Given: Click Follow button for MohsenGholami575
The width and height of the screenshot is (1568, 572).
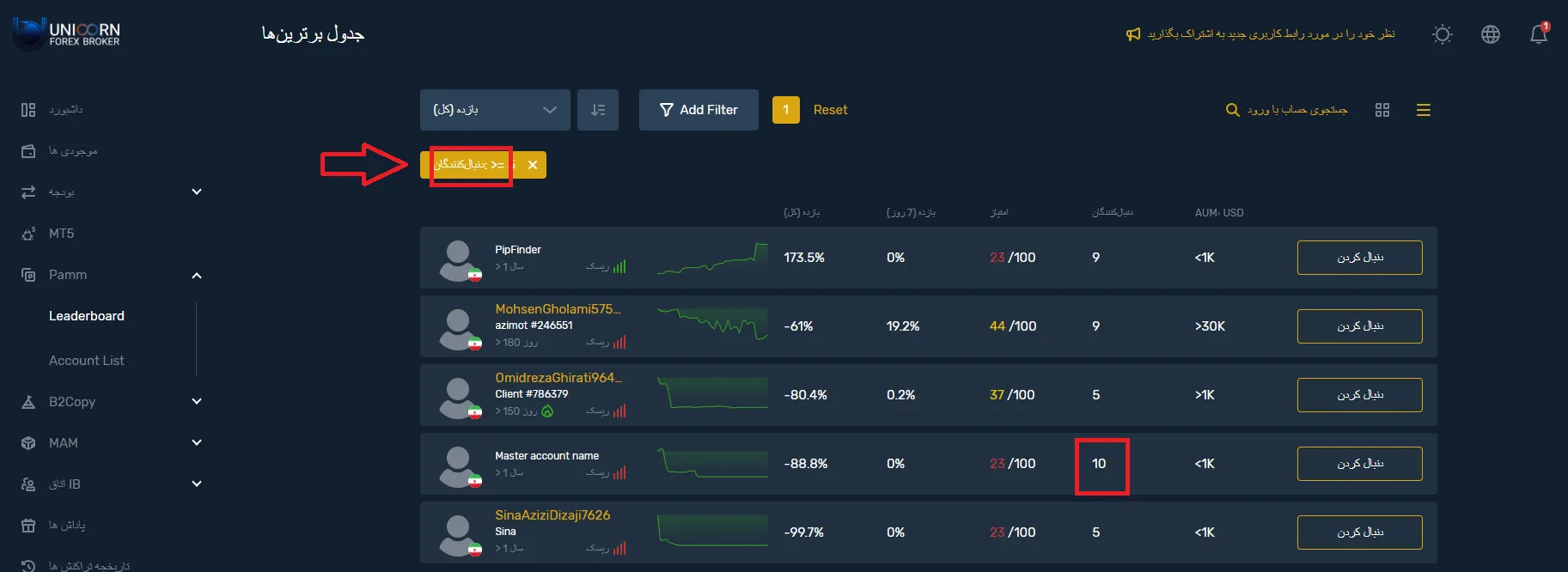Looking at the screenshot, I should [x=1360, y=326].
